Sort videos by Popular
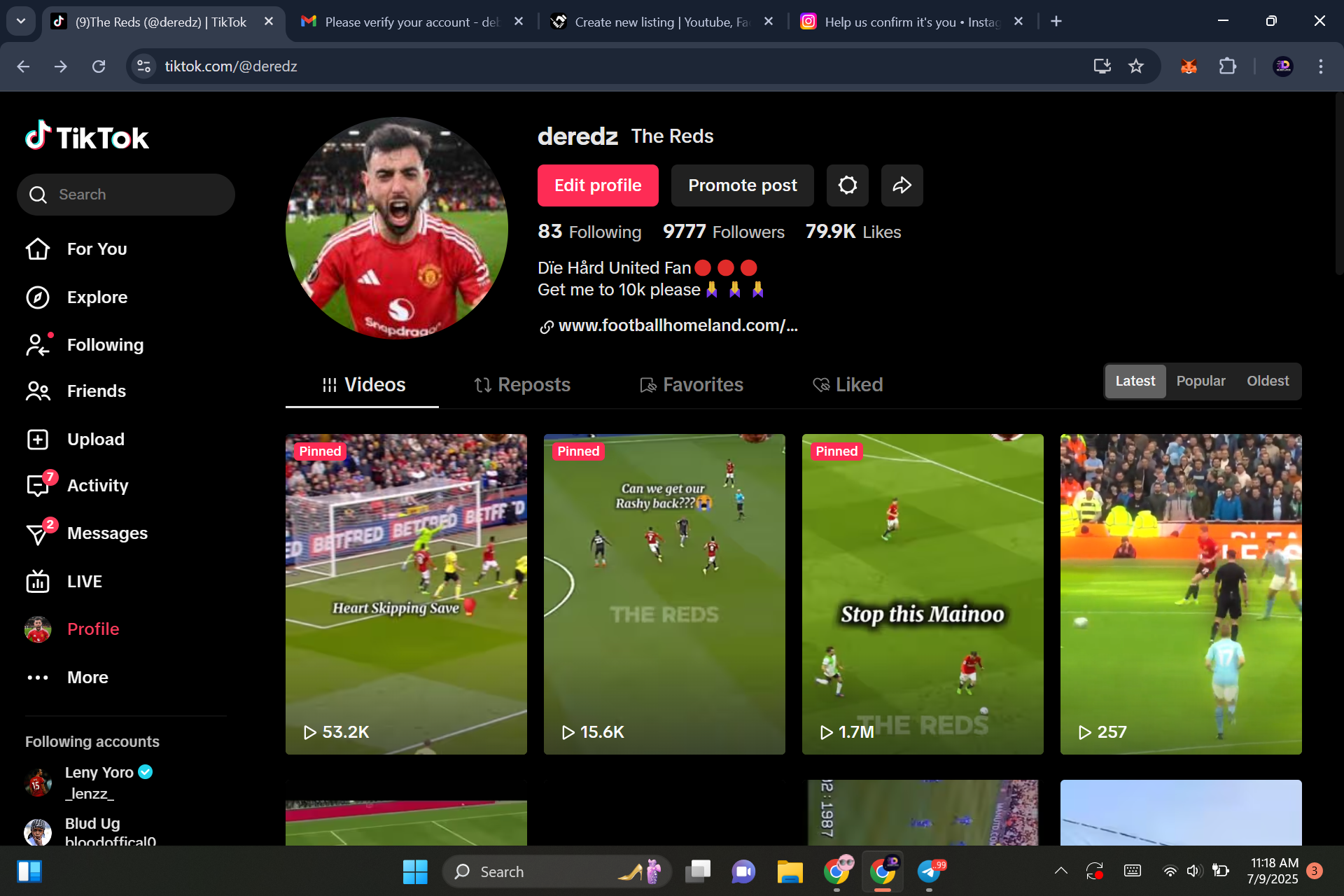 pyautogui.click(x=1201, y=381)
